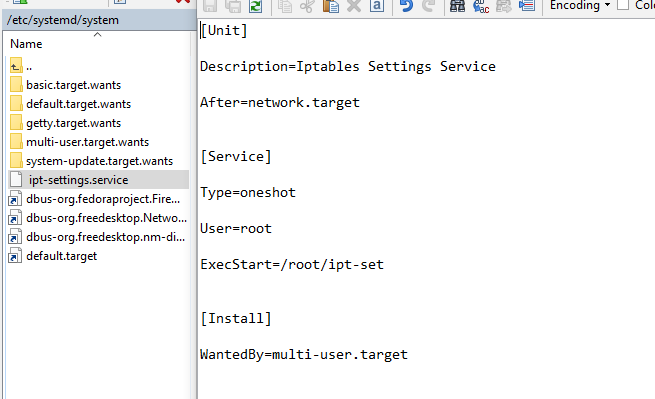Screen dimensions: 655x399
Task: Click the Go to line number icon
Action: coord(527,6)
